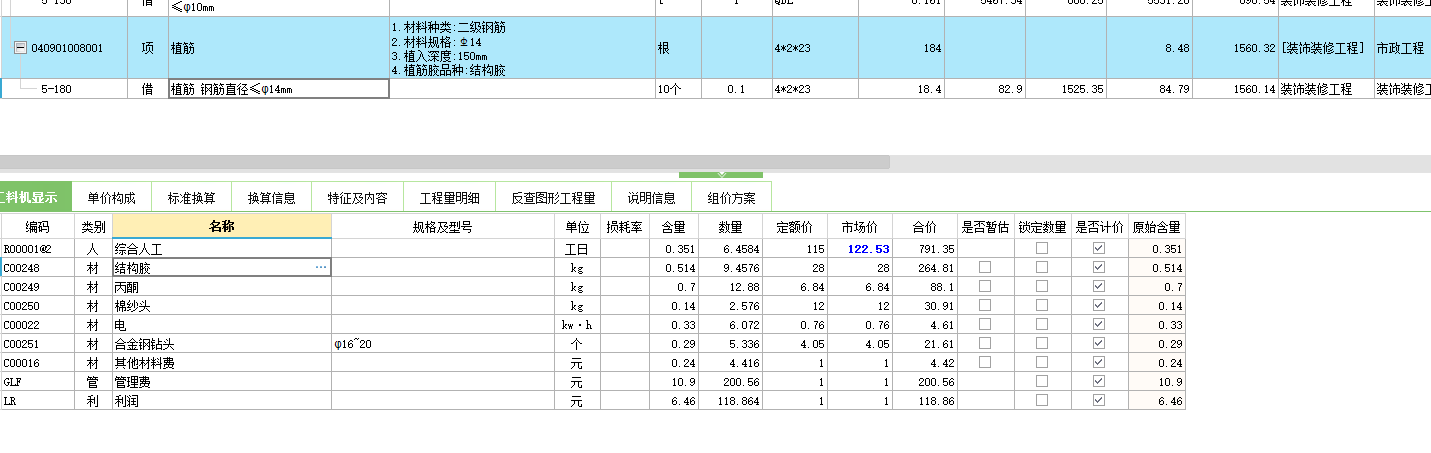Select the 丙酮 name cell
Screen dimensions: 1431x453
point(221,287)
